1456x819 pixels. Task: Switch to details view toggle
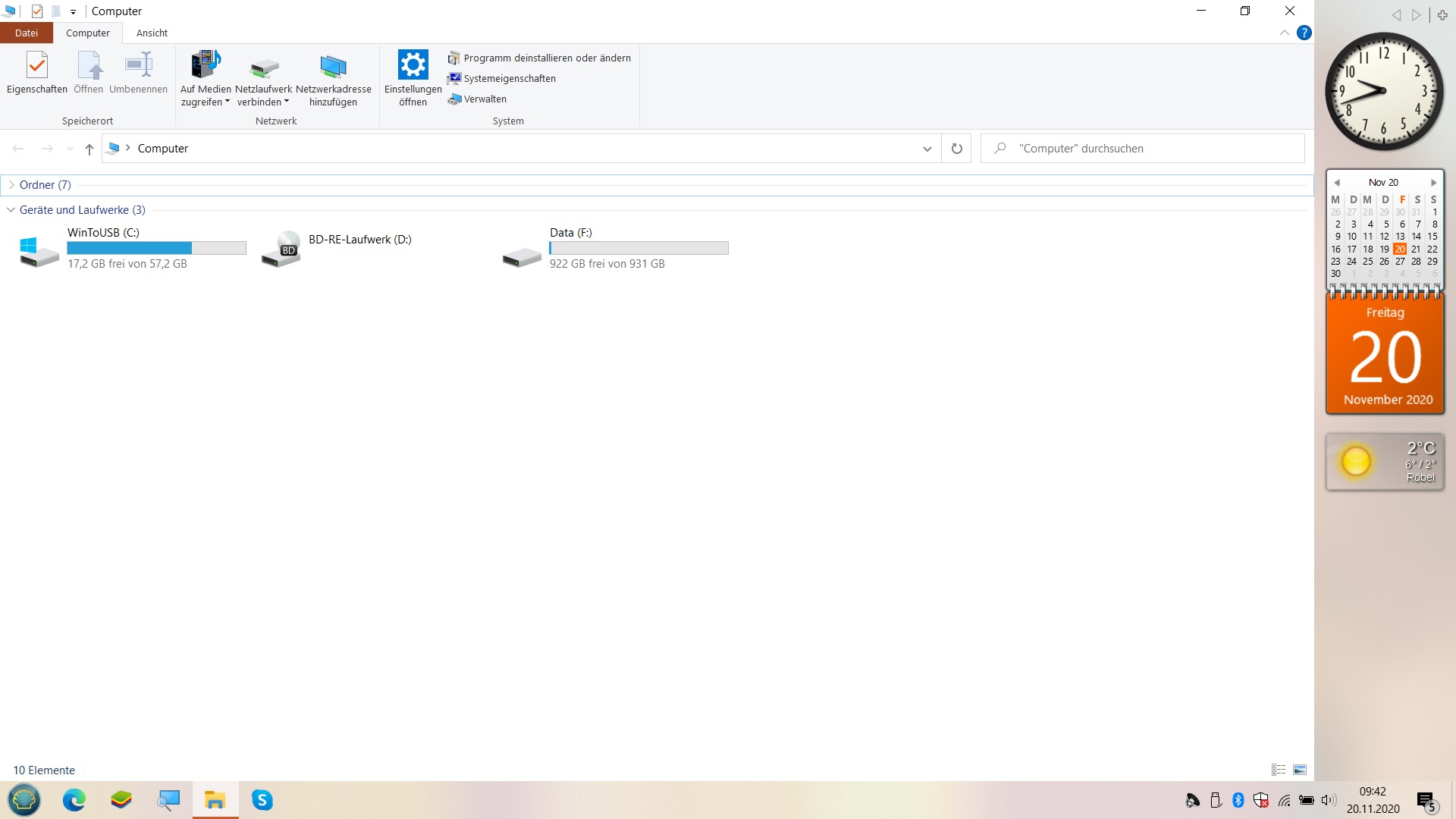pos(1279,770)
